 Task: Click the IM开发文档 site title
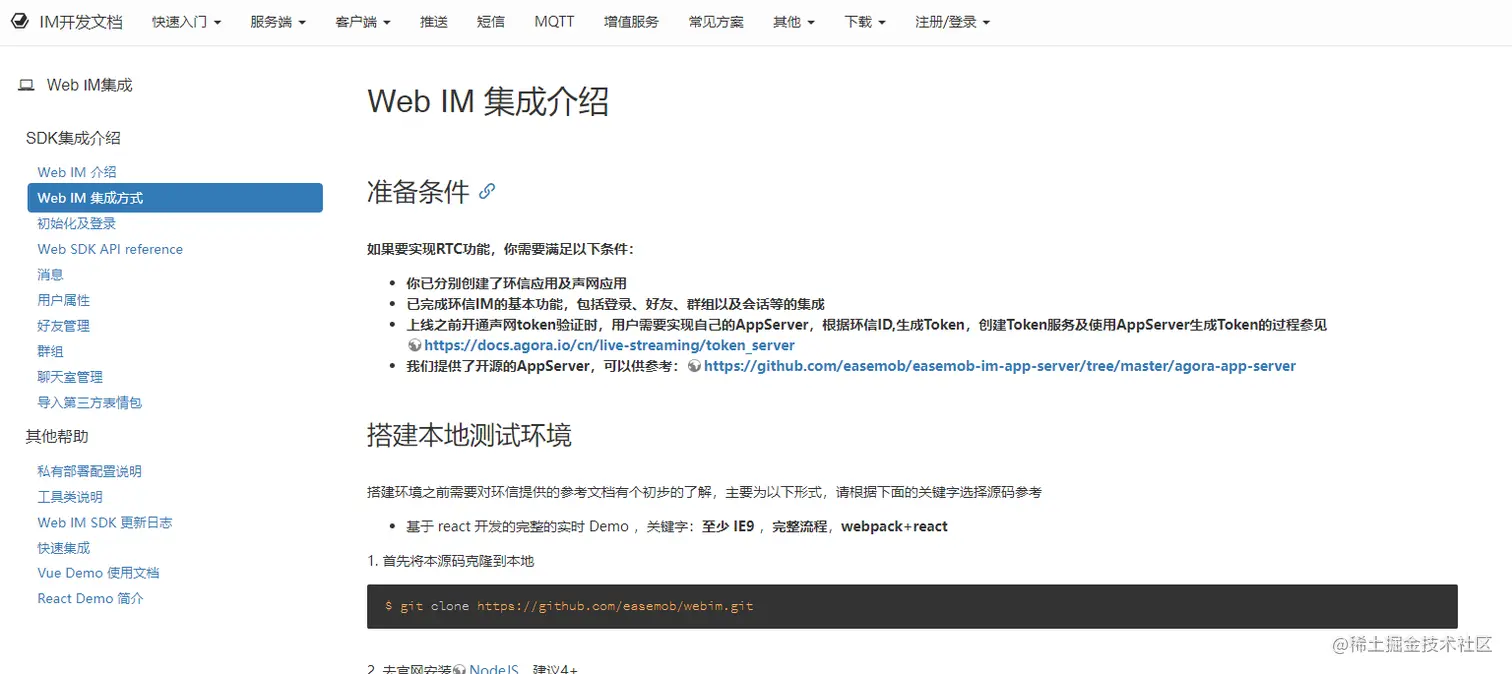81,22
